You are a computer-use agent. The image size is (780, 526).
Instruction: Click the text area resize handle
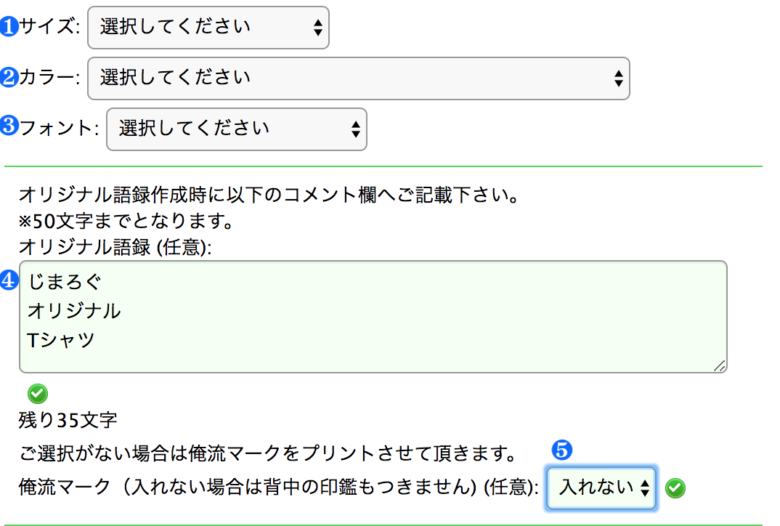coord(720,366)
